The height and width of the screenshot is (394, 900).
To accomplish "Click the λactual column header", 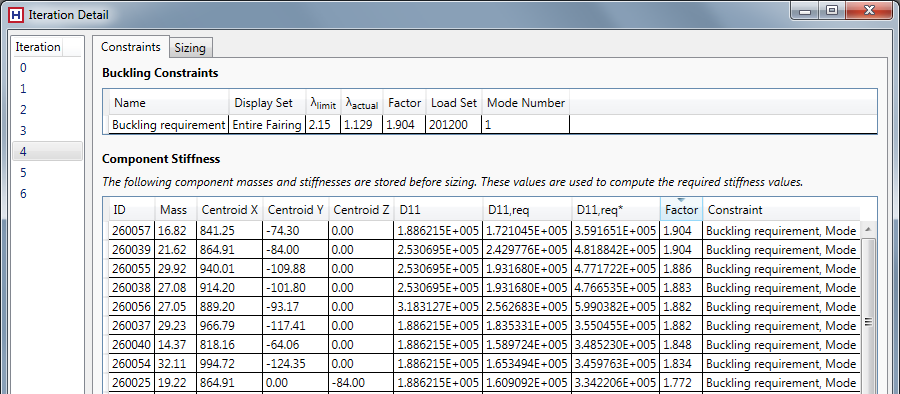I will pos(362,103).
